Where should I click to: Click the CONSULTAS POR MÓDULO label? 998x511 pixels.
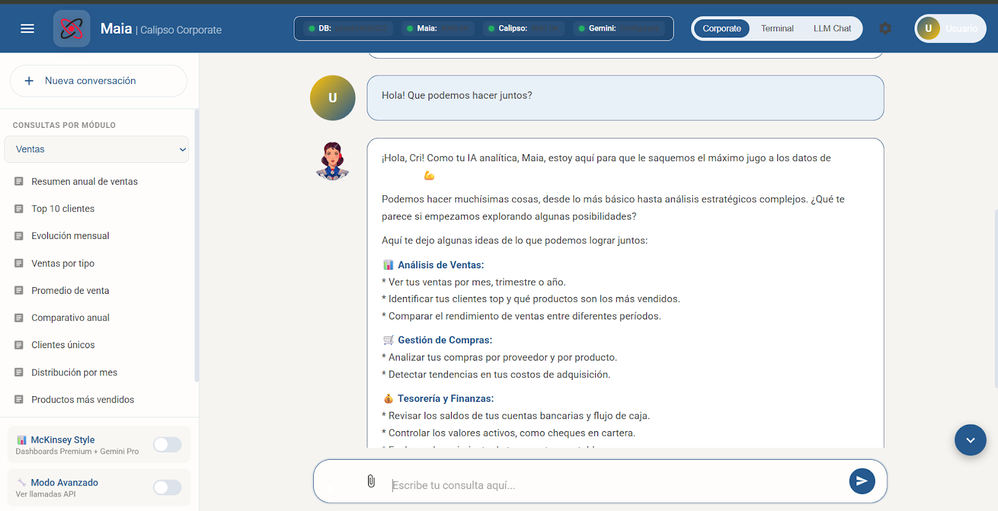point(64,125)
